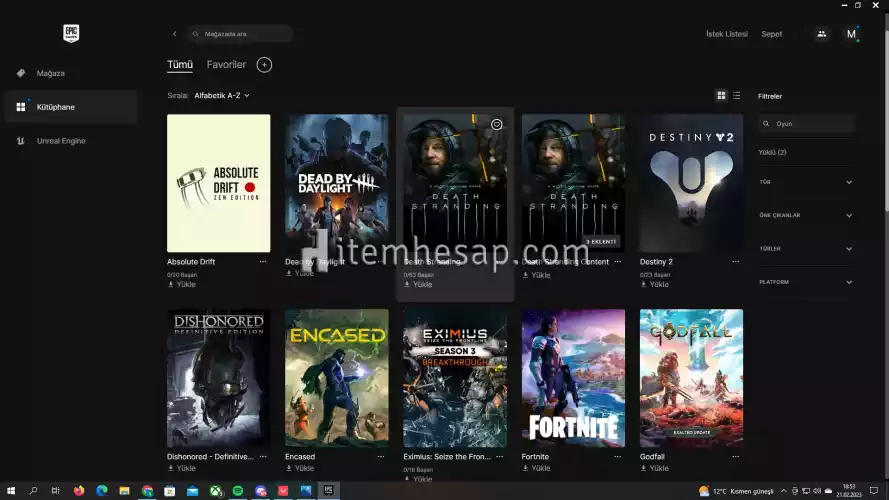Click the plus icon to add a collection

[x=264, y=65]
